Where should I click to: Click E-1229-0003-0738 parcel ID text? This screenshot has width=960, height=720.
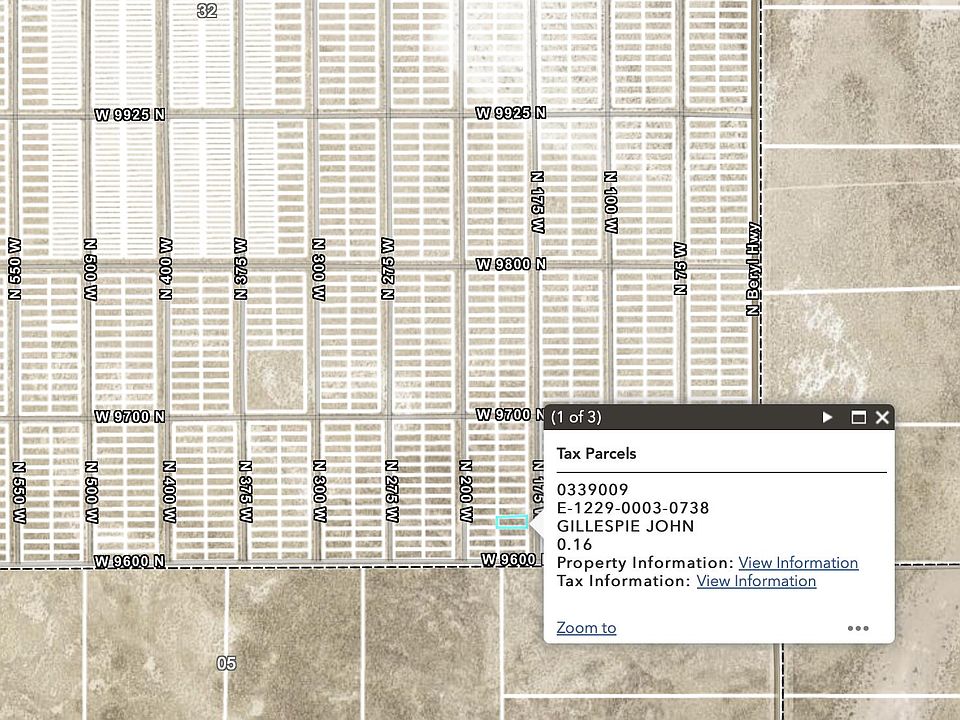tap(632, 508)
